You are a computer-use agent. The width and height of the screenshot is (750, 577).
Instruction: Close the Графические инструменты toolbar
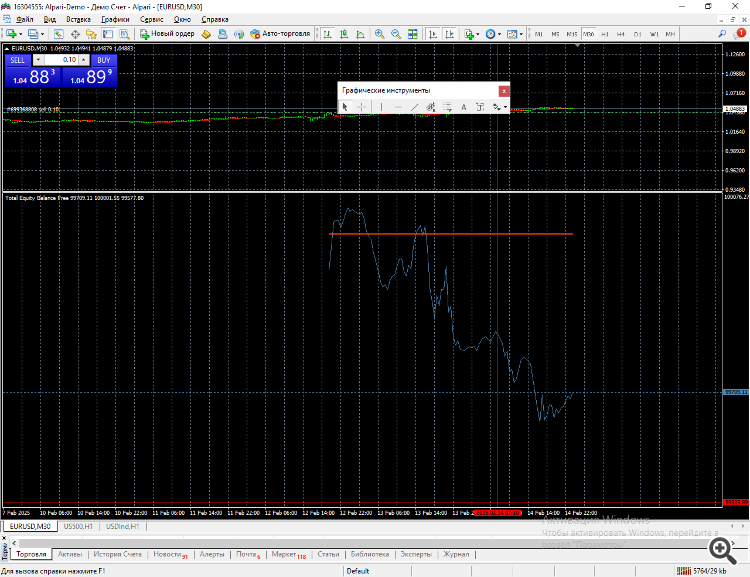pos(504,91)
